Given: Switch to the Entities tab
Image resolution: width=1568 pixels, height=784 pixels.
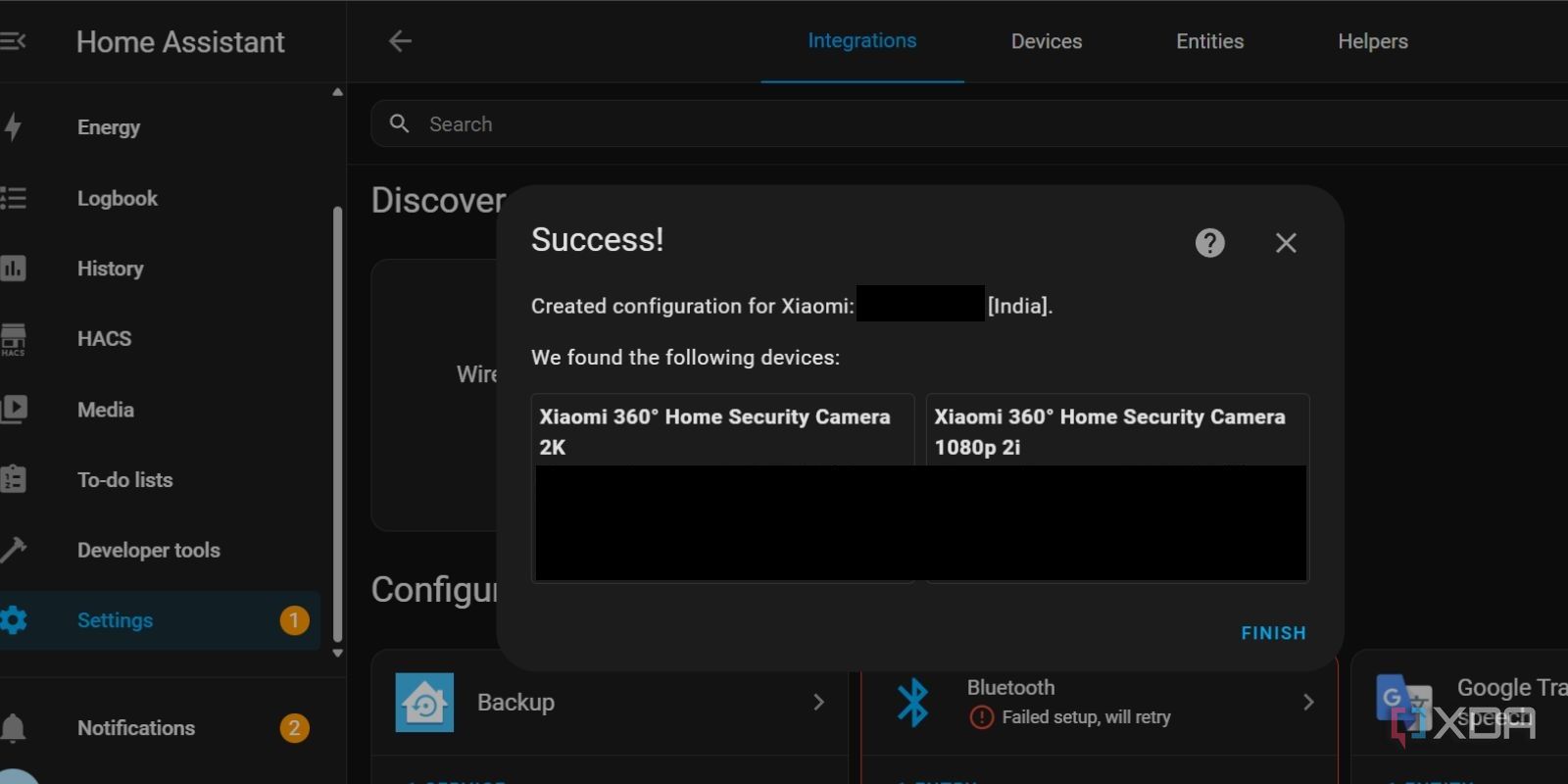Looking at the screenshot, I should tap(1210, 41).
